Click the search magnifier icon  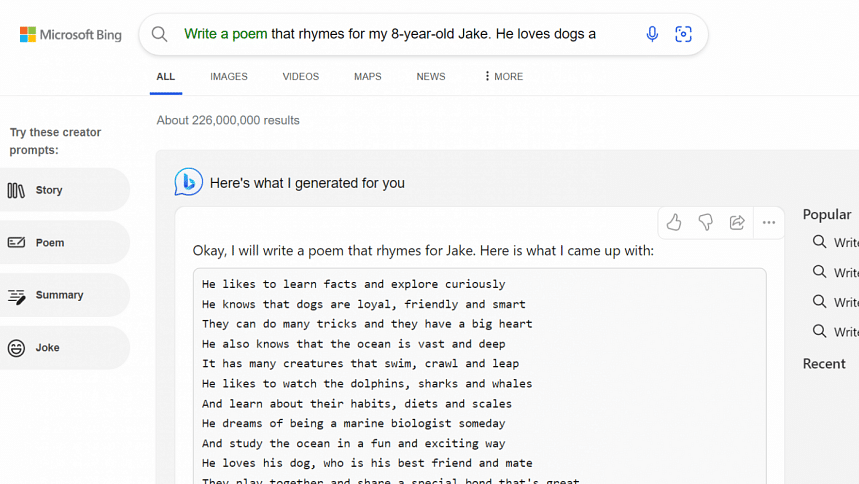coord(159,34)
